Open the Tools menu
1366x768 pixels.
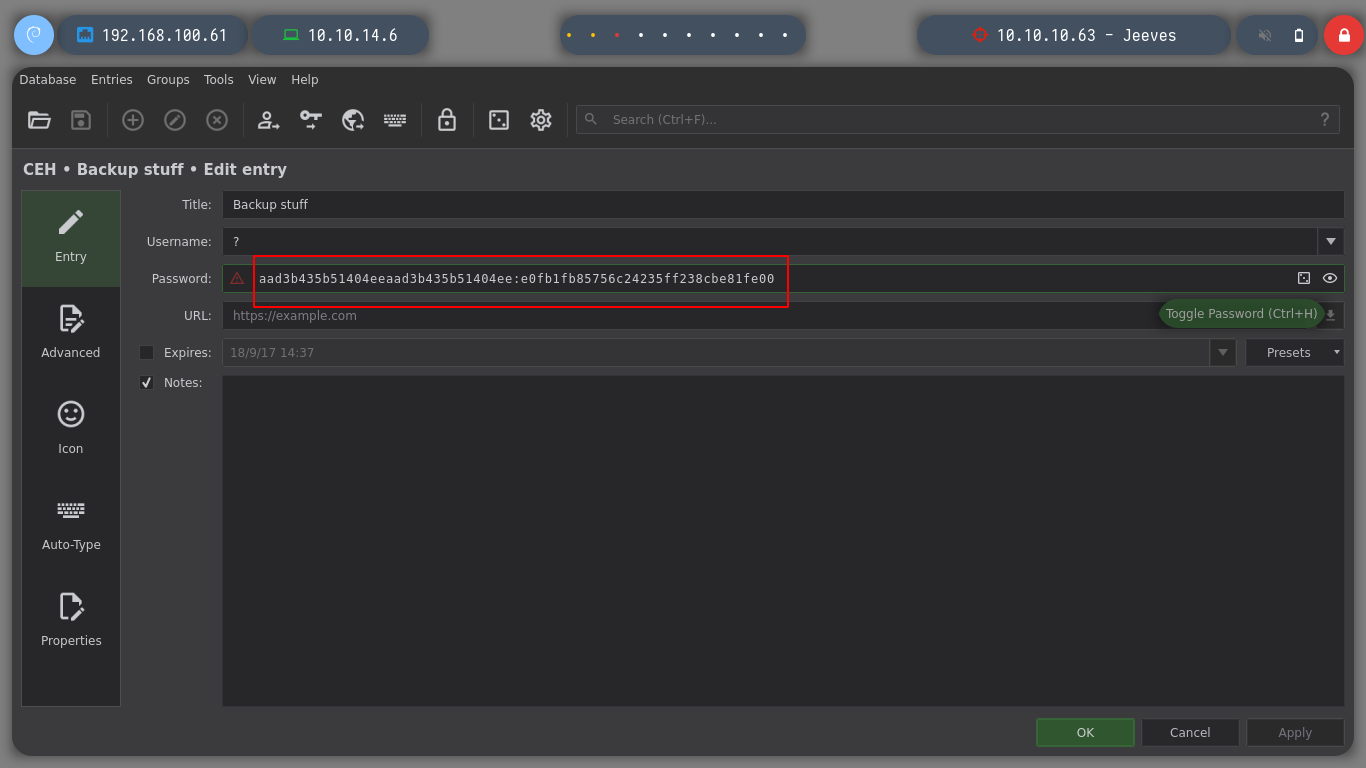(x=218, y=80)
